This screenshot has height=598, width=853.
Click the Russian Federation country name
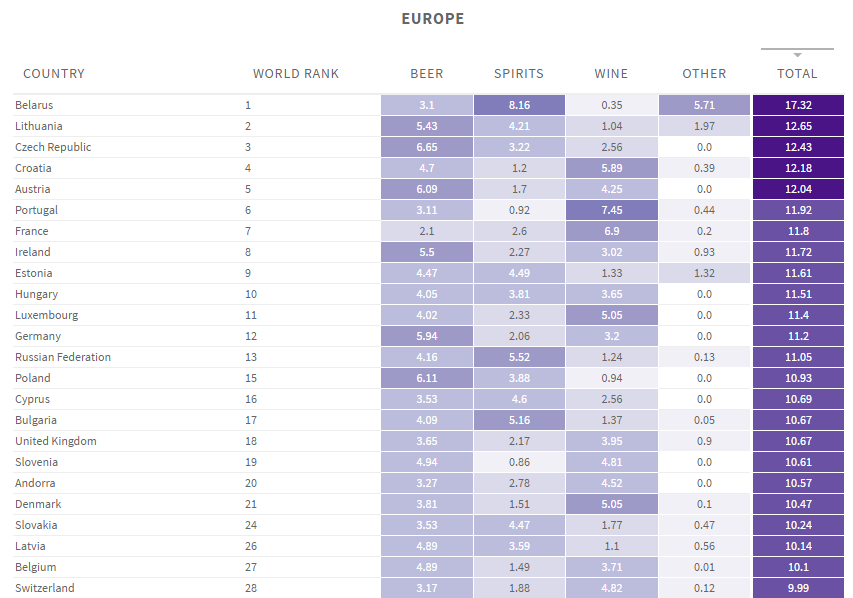point(63,357)
